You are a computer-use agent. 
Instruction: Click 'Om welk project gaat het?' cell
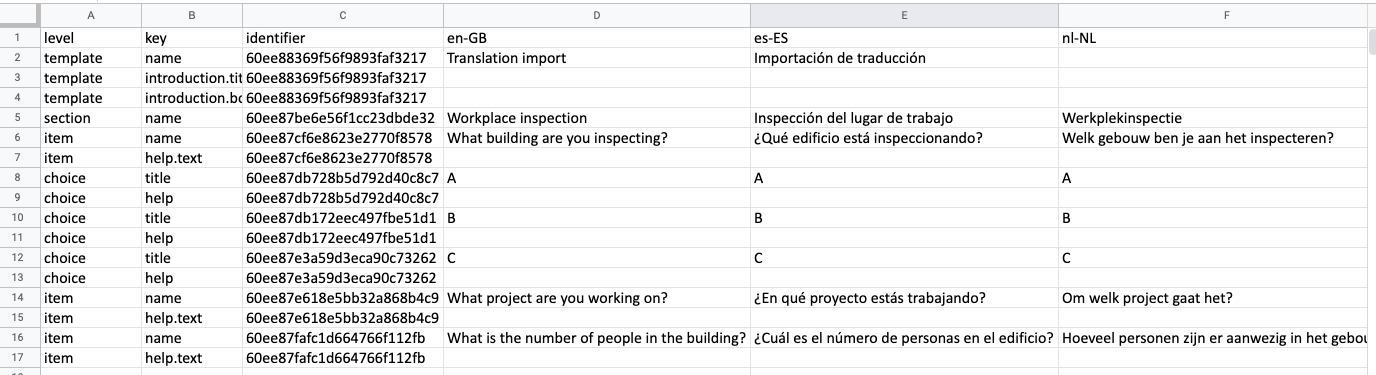point(1212,298)
